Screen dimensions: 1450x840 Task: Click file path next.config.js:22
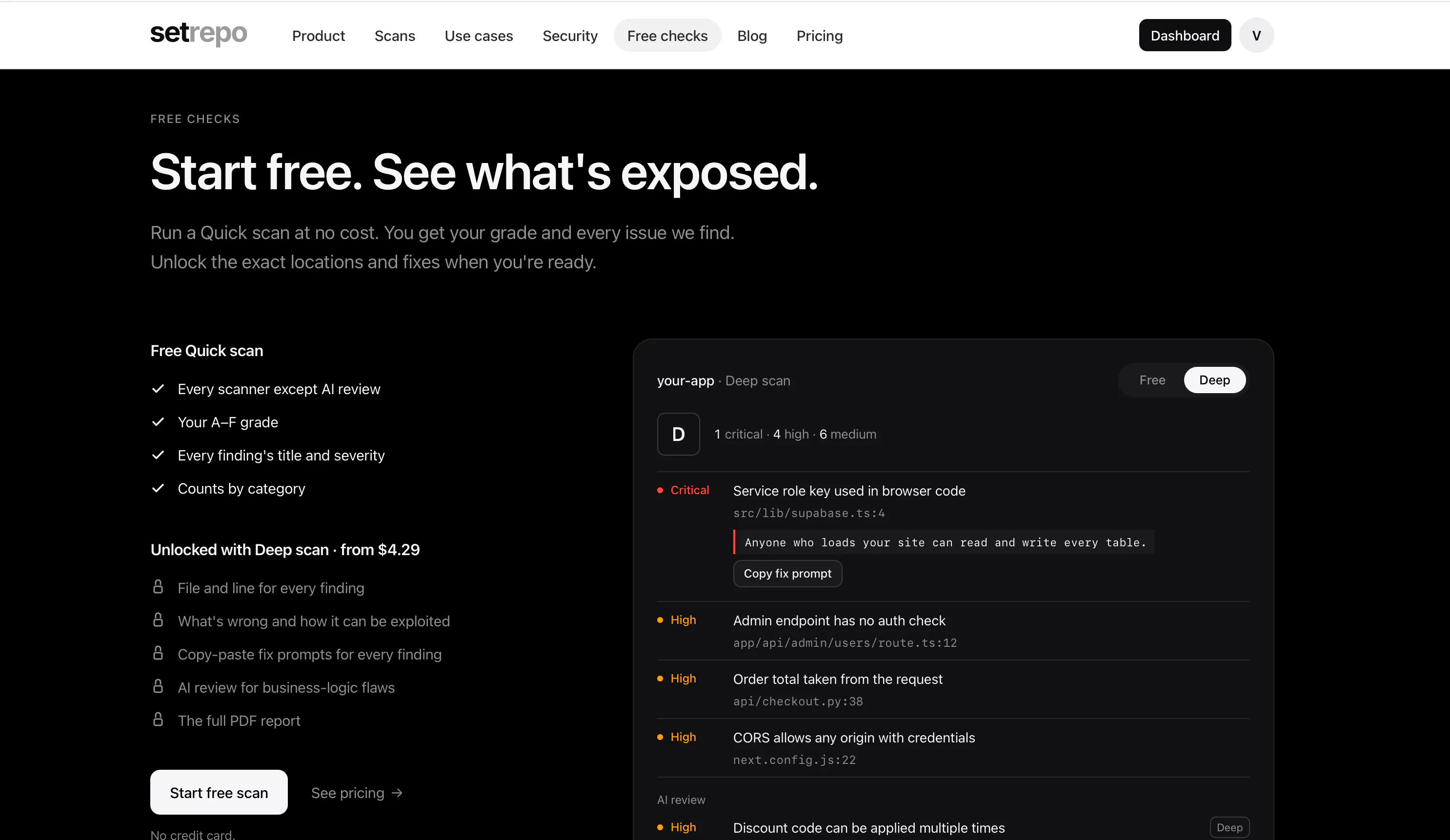tap(794, 760)
